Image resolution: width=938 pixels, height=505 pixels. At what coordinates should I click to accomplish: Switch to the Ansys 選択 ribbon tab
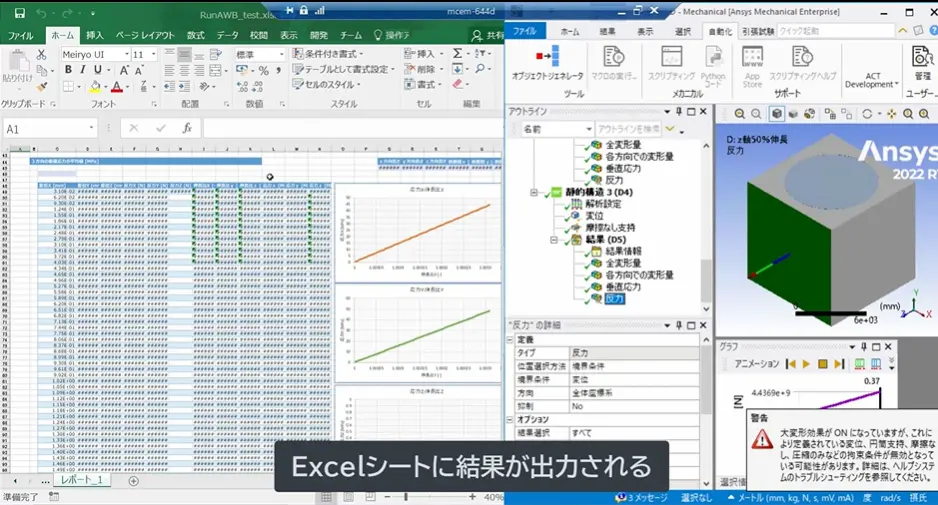683,32
